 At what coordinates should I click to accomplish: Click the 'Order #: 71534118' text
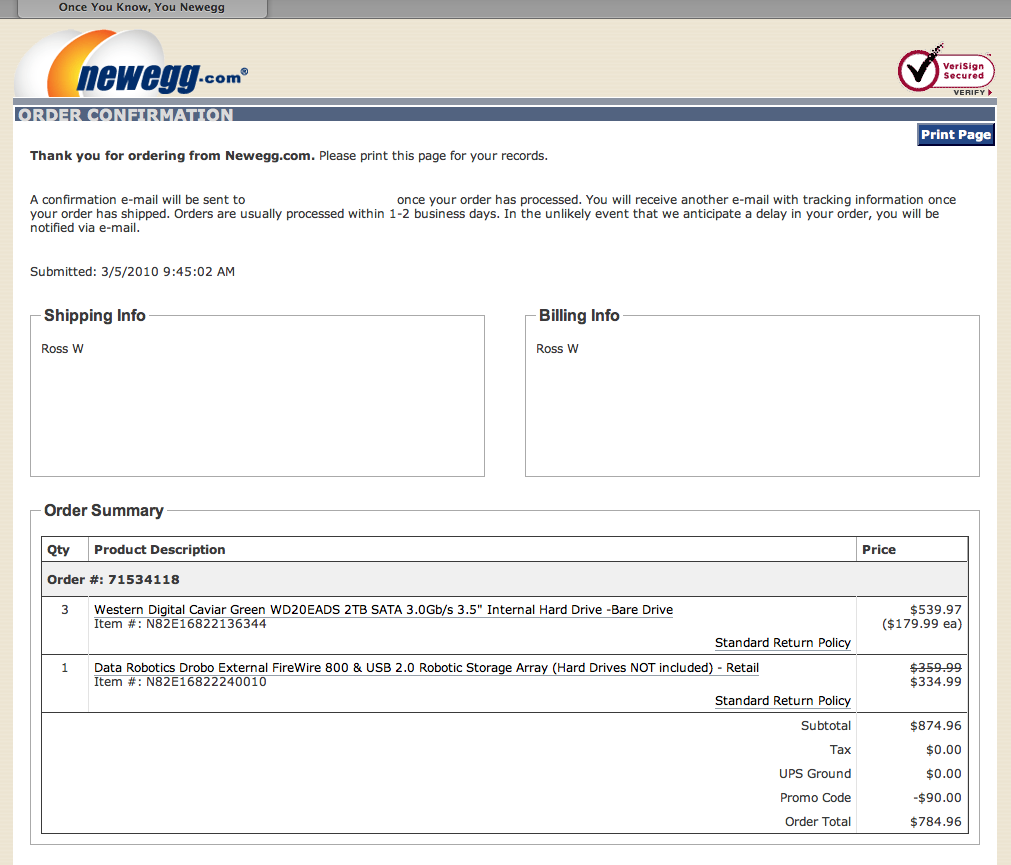(113, 579)
